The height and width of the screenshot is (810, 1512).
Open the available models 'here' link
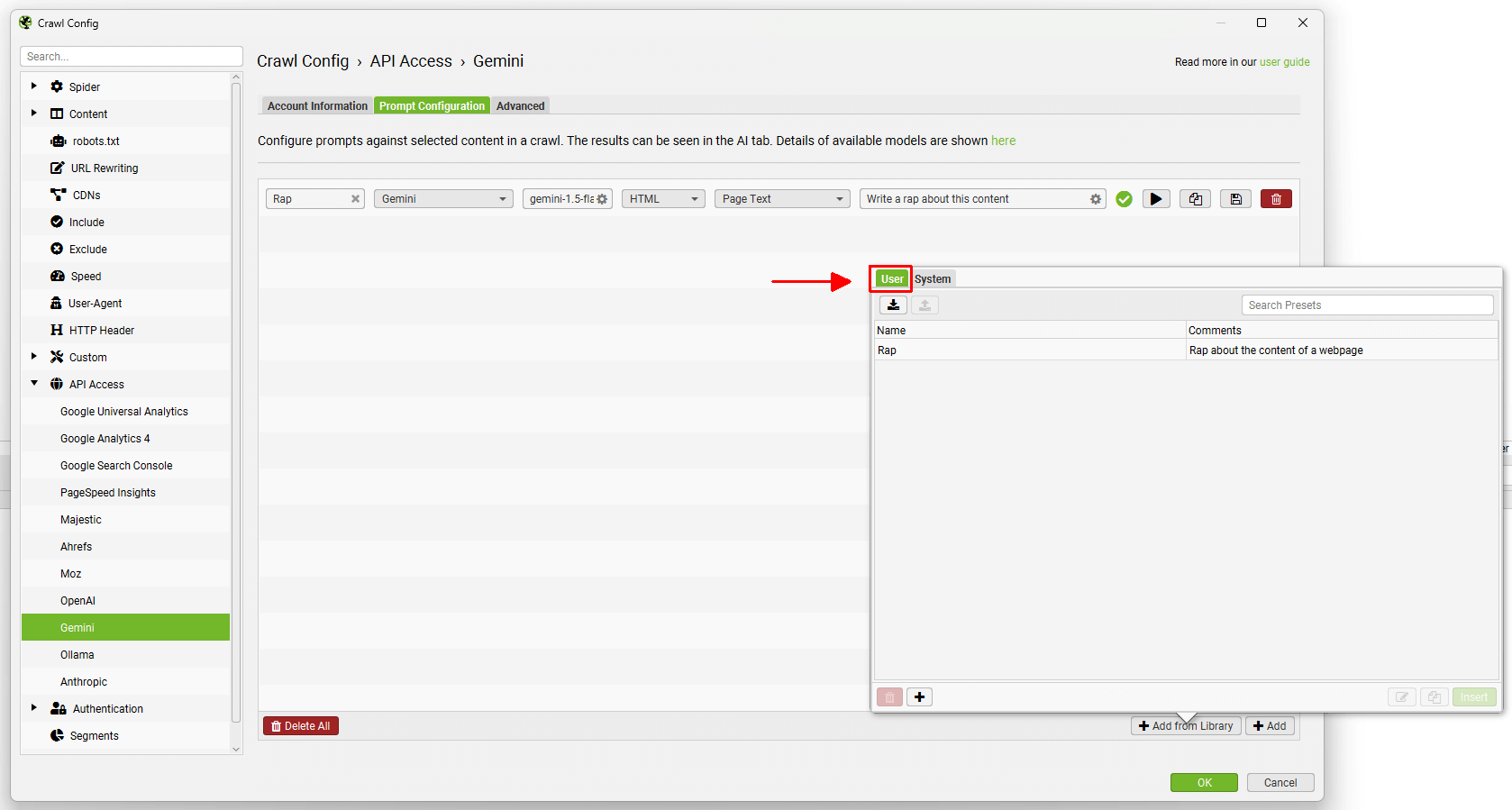click(x=1003, y=141)
